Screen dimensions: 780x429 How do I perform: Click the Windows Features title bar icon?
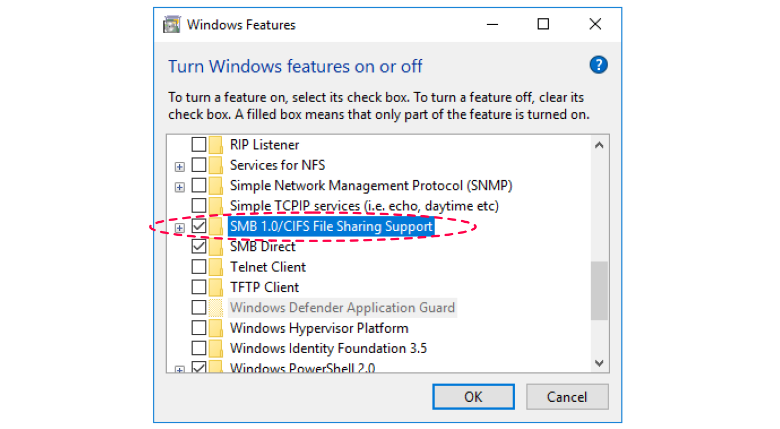(172, 24)
